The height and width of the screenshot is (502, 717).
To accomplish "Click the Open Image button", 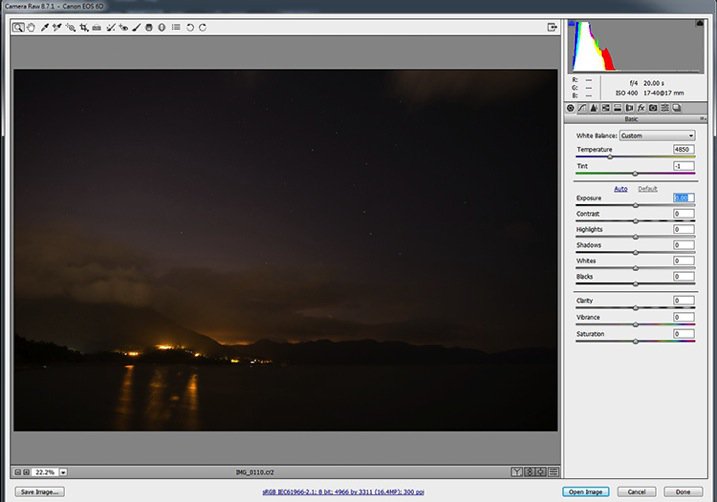I will click(586, 492).
